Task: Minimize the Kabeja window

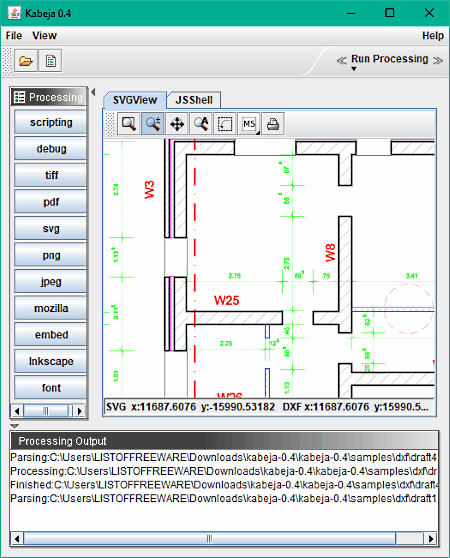Action: point(351,13)
